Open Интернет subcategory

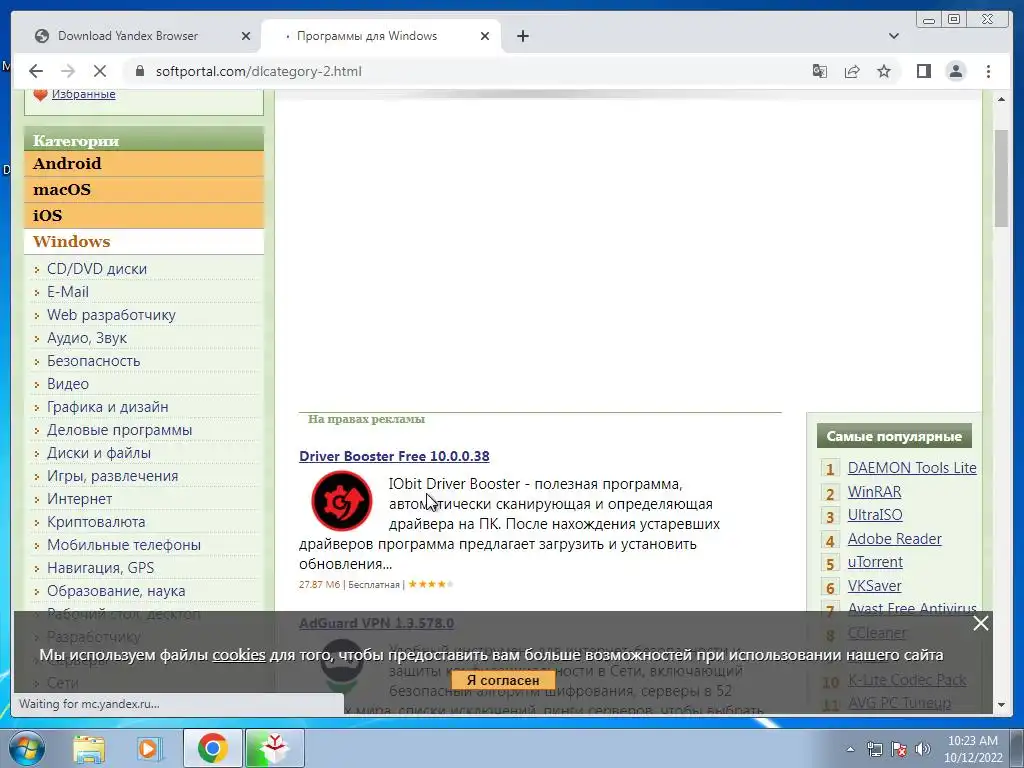80,499
